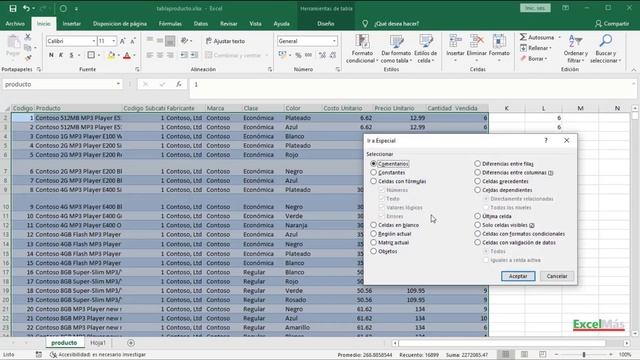Click the zoom slider handle
The height and width of the screenshot is (360, 640).
coord(584,354)
